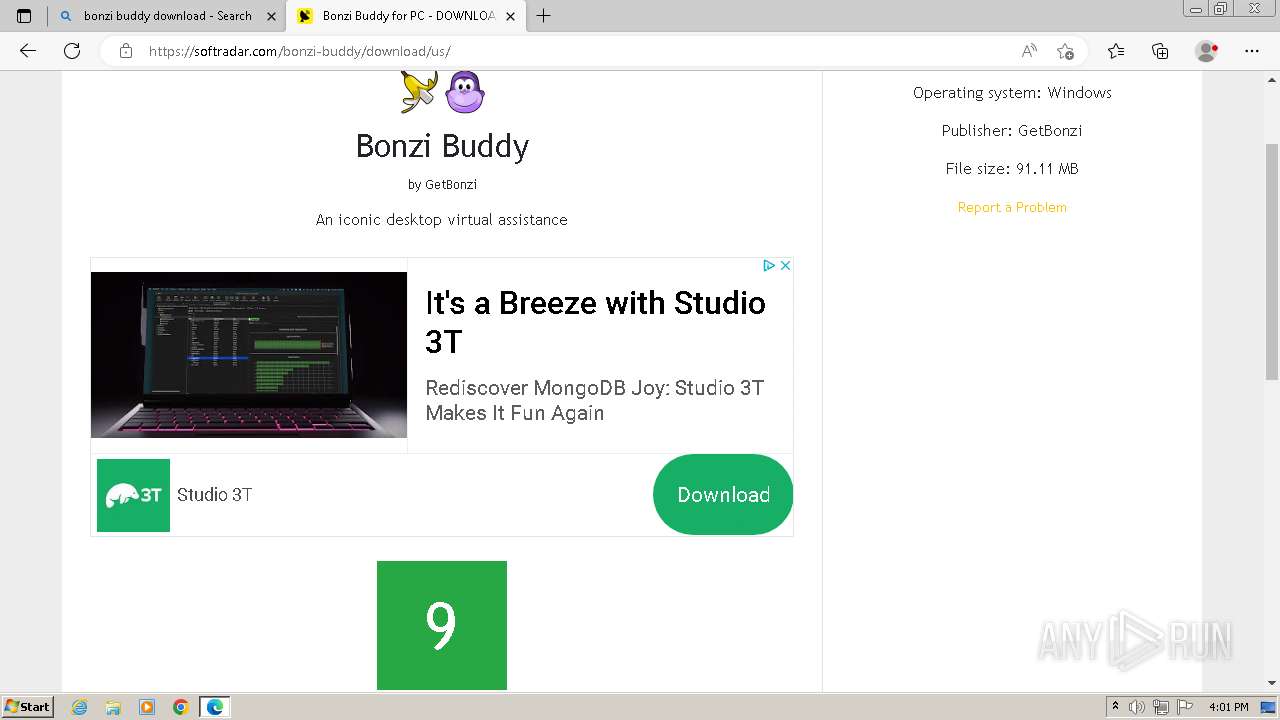Click the network tray icon
Viewport: 1280px width, 720px height.
point(1161,707)
